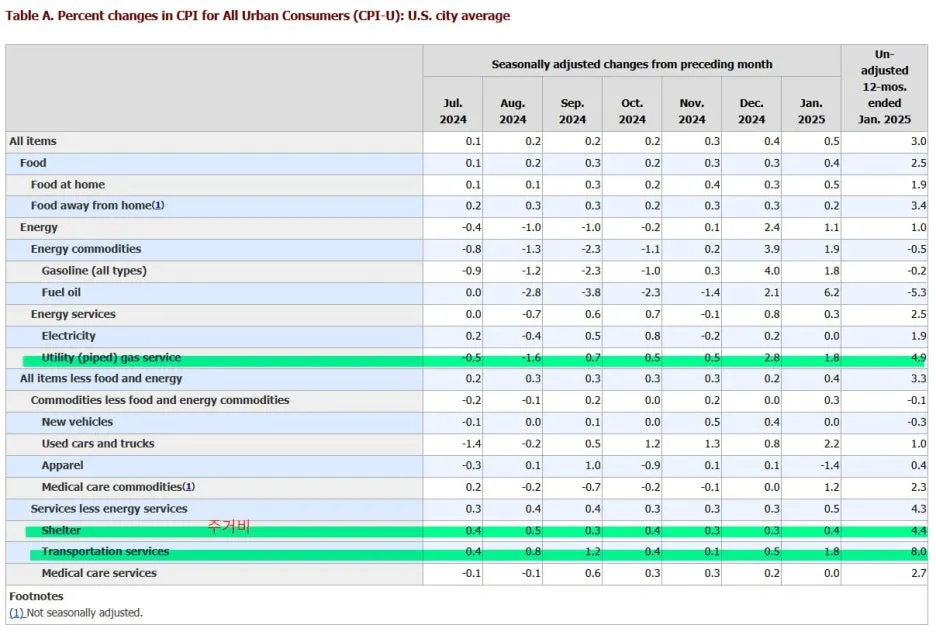Click the 'Energy' row label
The height and width of the screenshot is (632, 936).
[39, 227]
